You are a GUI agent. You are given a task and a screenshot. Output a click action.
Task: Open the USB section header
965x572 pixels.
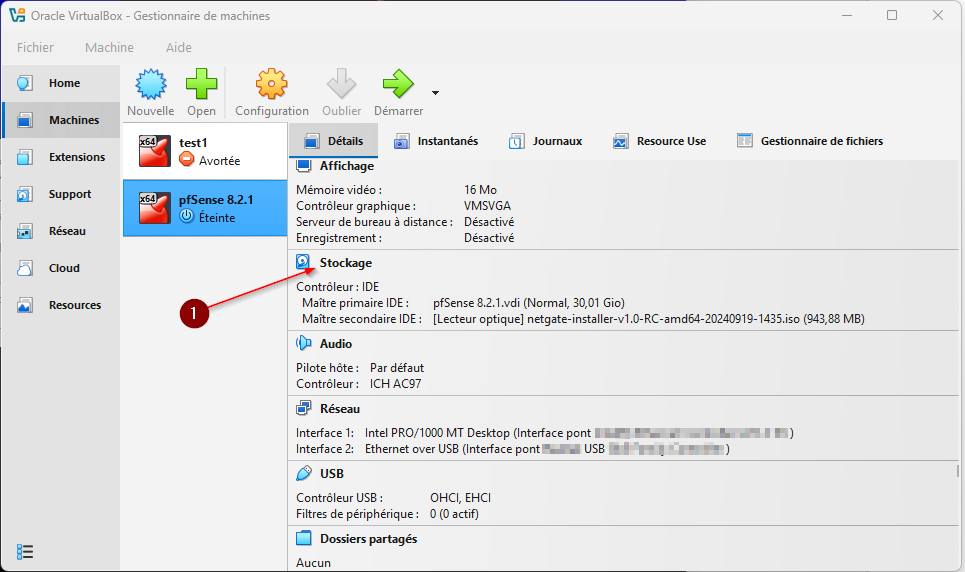click(x=332, y=474)
